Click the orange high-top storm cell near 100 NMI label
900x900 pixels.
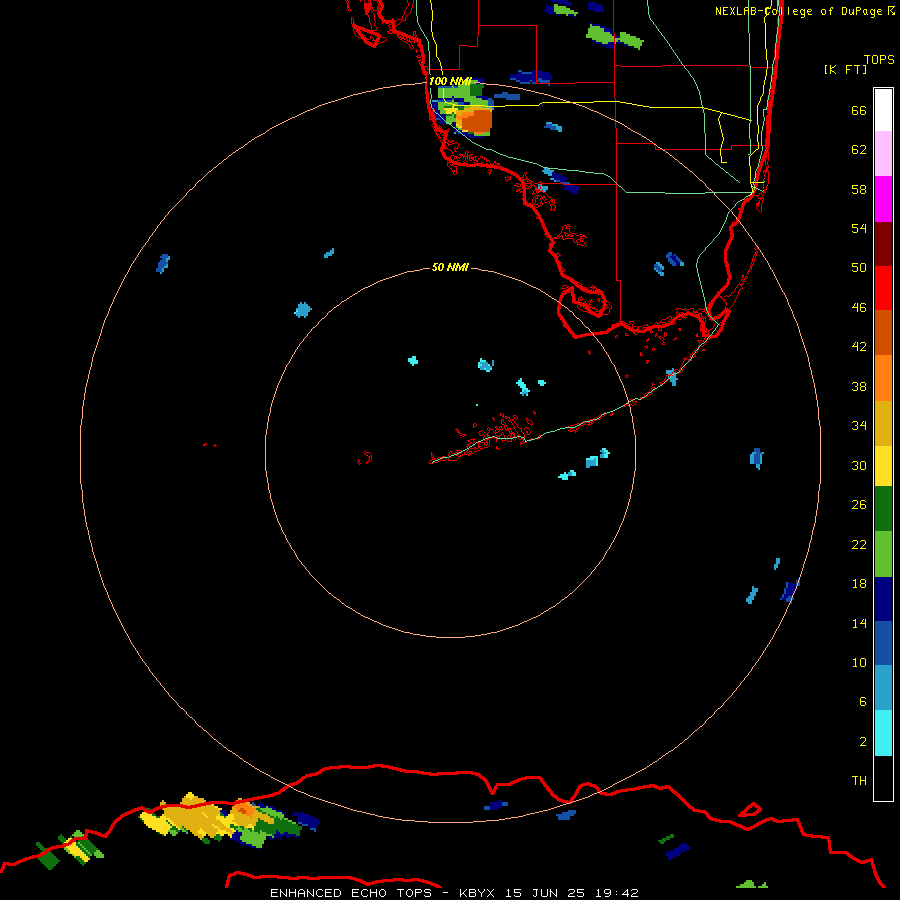click(x=474, y=121)
